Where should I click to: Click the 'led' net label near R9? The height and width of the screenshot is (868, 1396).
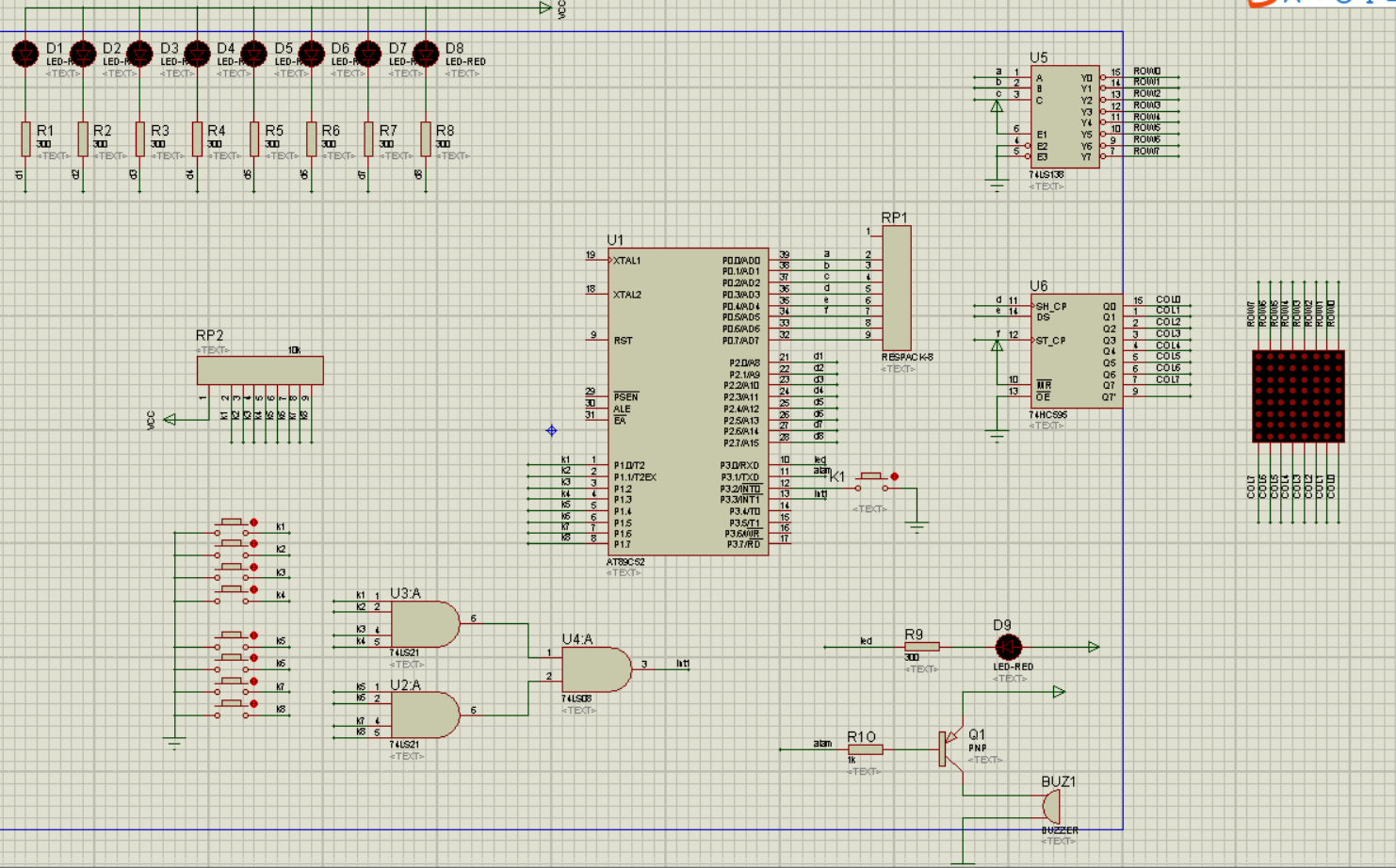[x=866, y=641]
